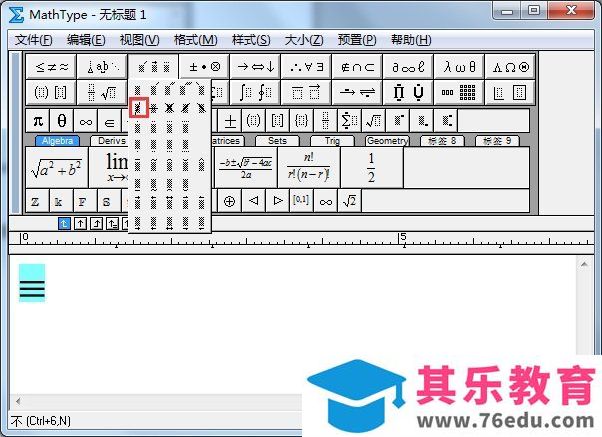
Task: Open fence templates palette (parentheses brackets)
Action: click(51, 92)
